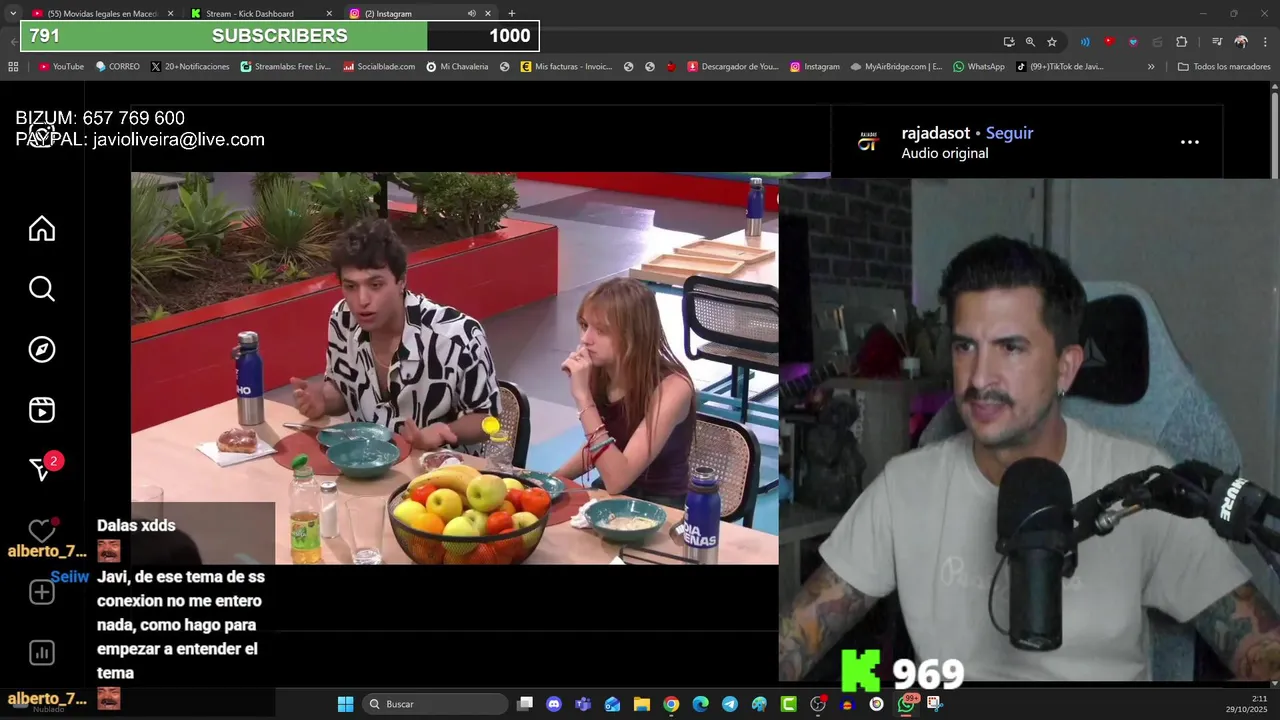The width and height of the screenshot is (1280, 720).
Task: Open the Instagram Reels icon
Action: coord(42,410)
